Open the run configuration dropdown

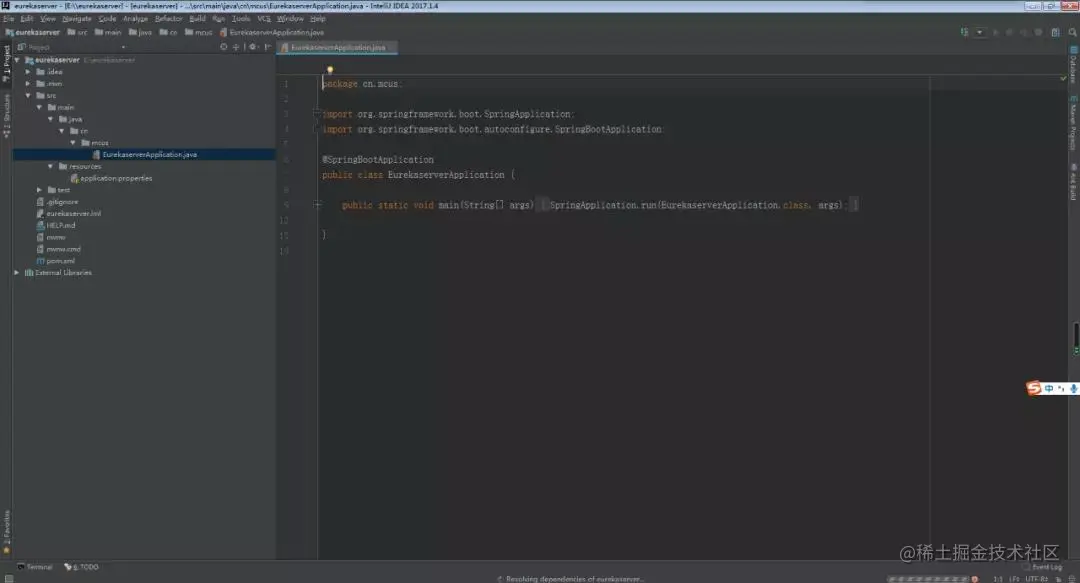click(x=979, y=32)
